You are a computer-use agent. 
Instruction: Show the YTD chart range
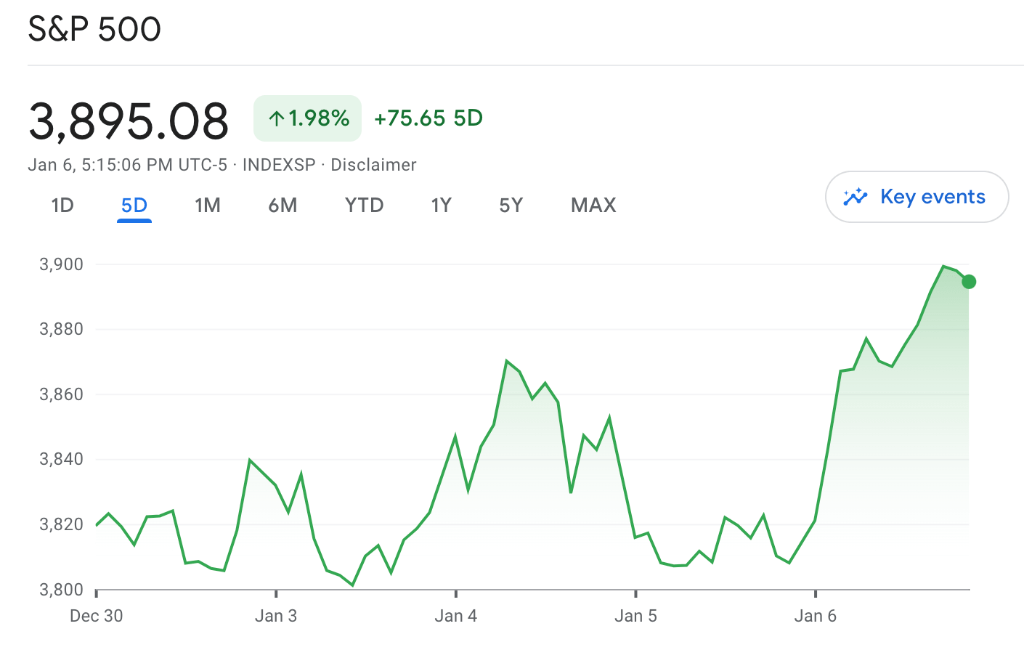click(364, 205)
